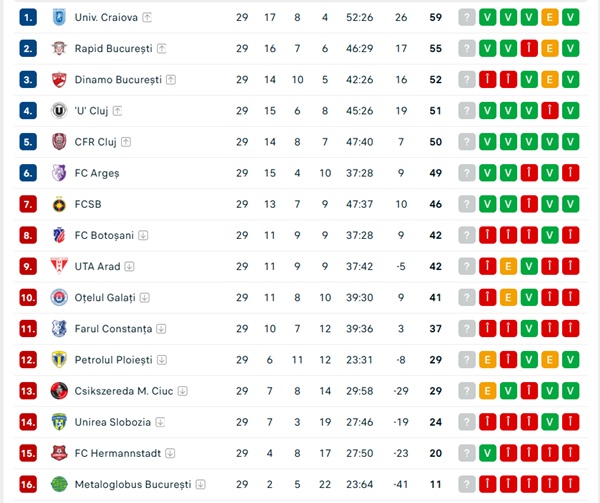This screenshot has width=600, height=503.
Task: Click the question mark badge in Csikszereda's row
Action: pos(467,391)
